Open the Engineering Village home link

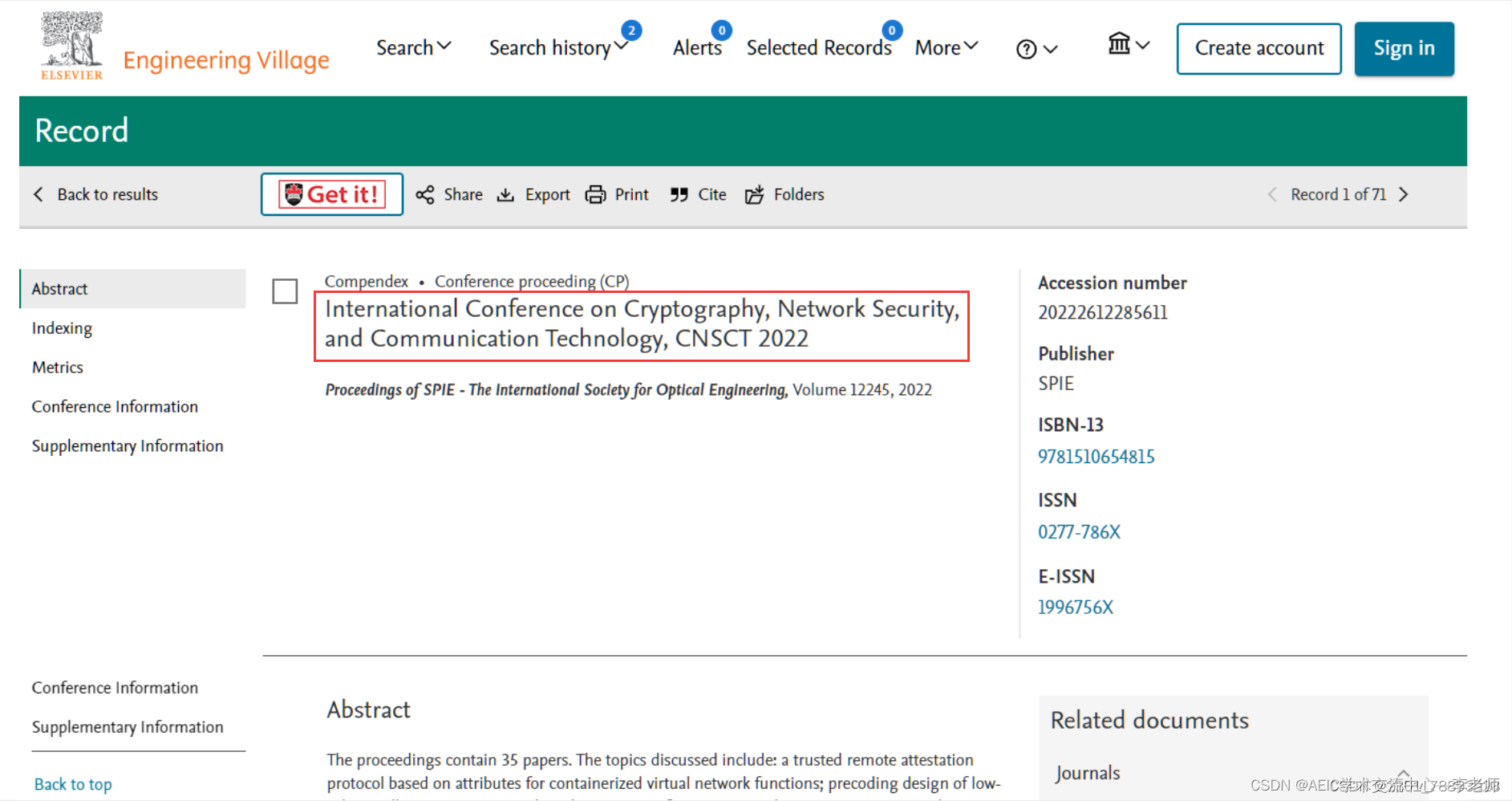tap(226, 60)
